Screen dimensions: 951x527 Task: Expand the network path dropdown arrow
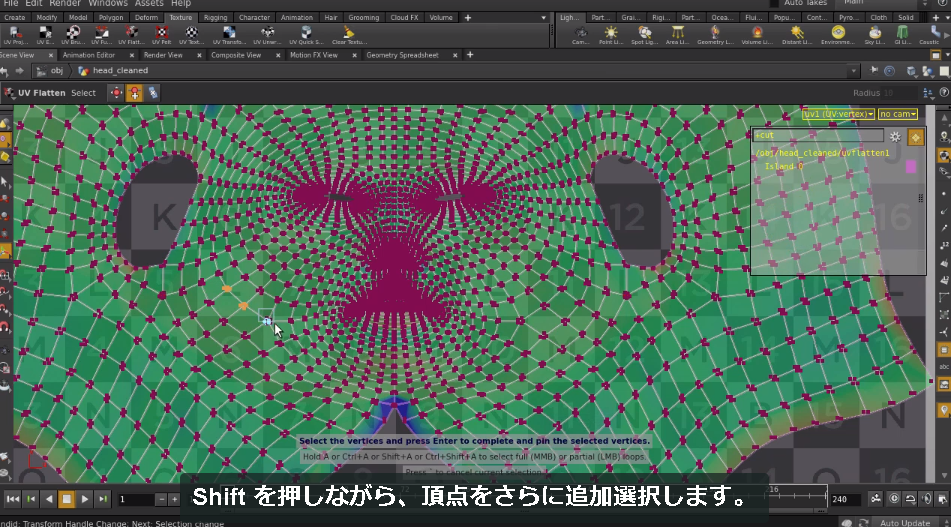853,71
